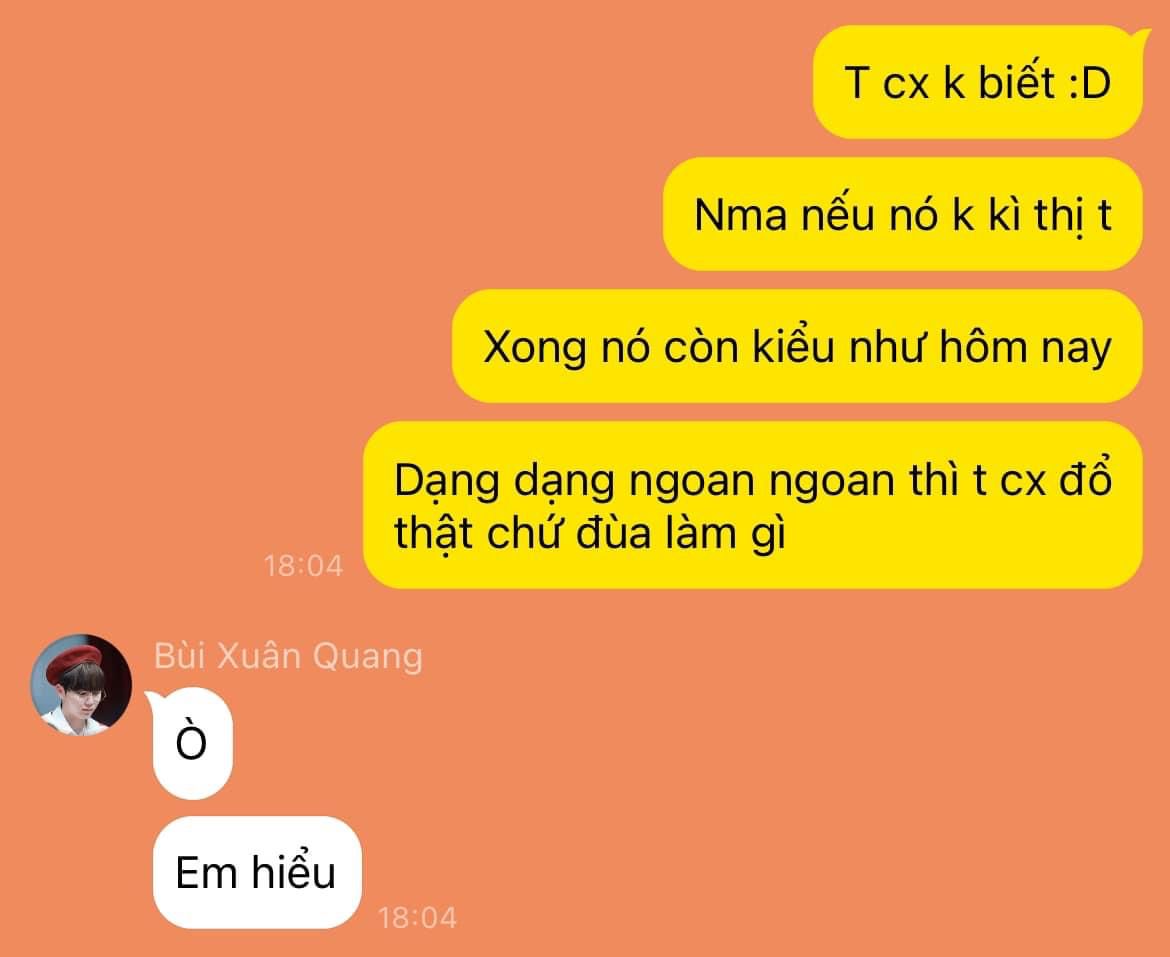Image resolution: width=1170 pixels, height=957 pixels.
Task: Select the message "T cx k biết :D"
Action: point(977,82)
